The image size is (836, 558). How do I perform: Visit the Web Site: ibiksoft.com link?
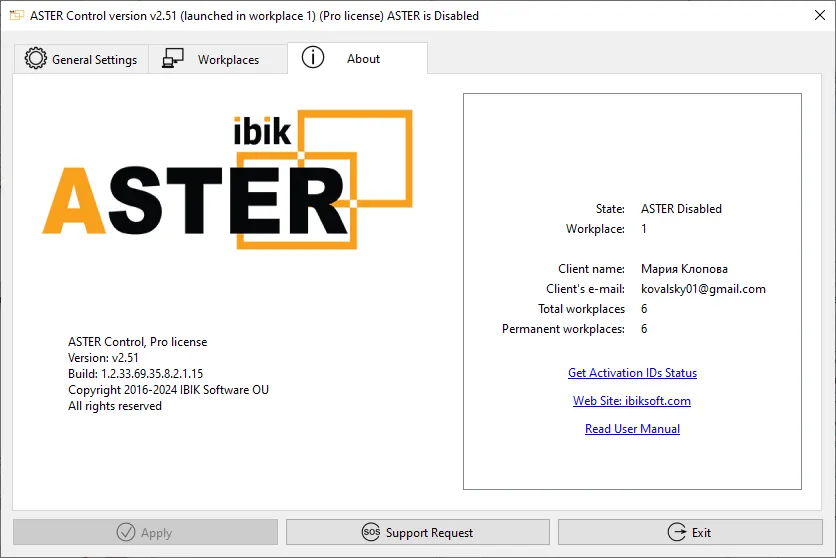tap(632, 401)
